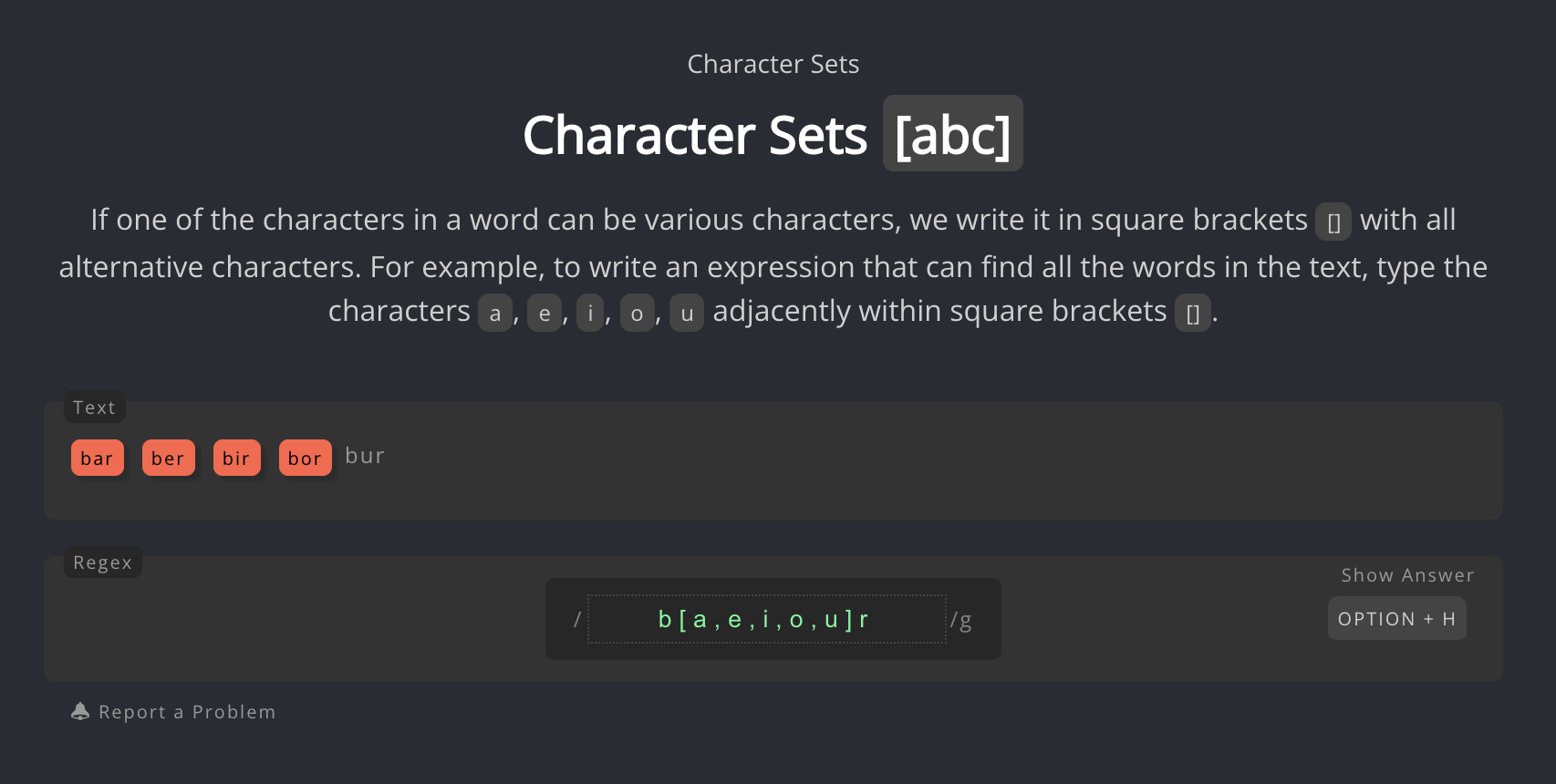
Task: Click the 'u' character badge in the description
Action: click(687, 313)
